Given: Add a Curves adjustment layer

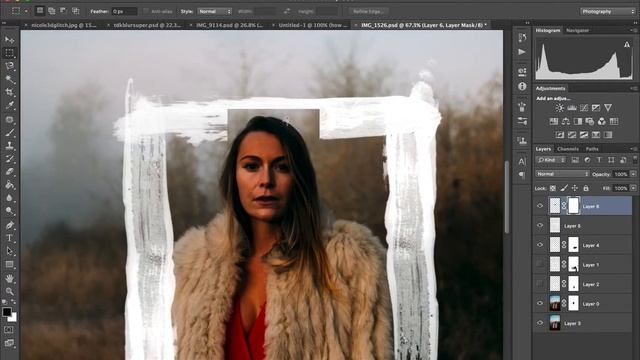Looking at the screenshot, I should 584,108.
